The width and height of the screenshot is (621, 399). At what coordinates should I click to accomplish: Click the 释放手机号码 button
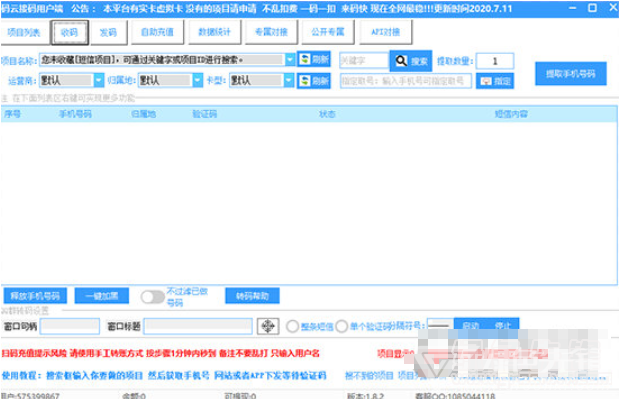pos(35,296)
